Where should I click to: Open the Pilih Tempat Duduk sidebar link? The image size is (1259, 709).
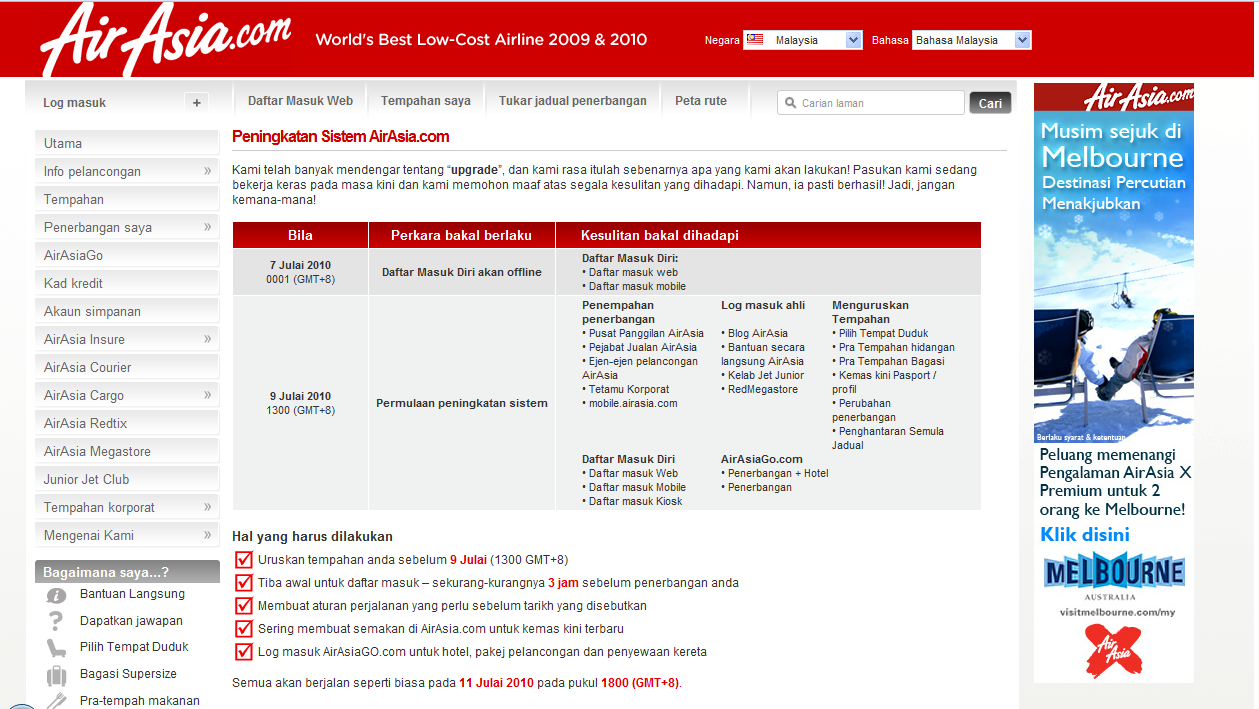coord(134,647)
